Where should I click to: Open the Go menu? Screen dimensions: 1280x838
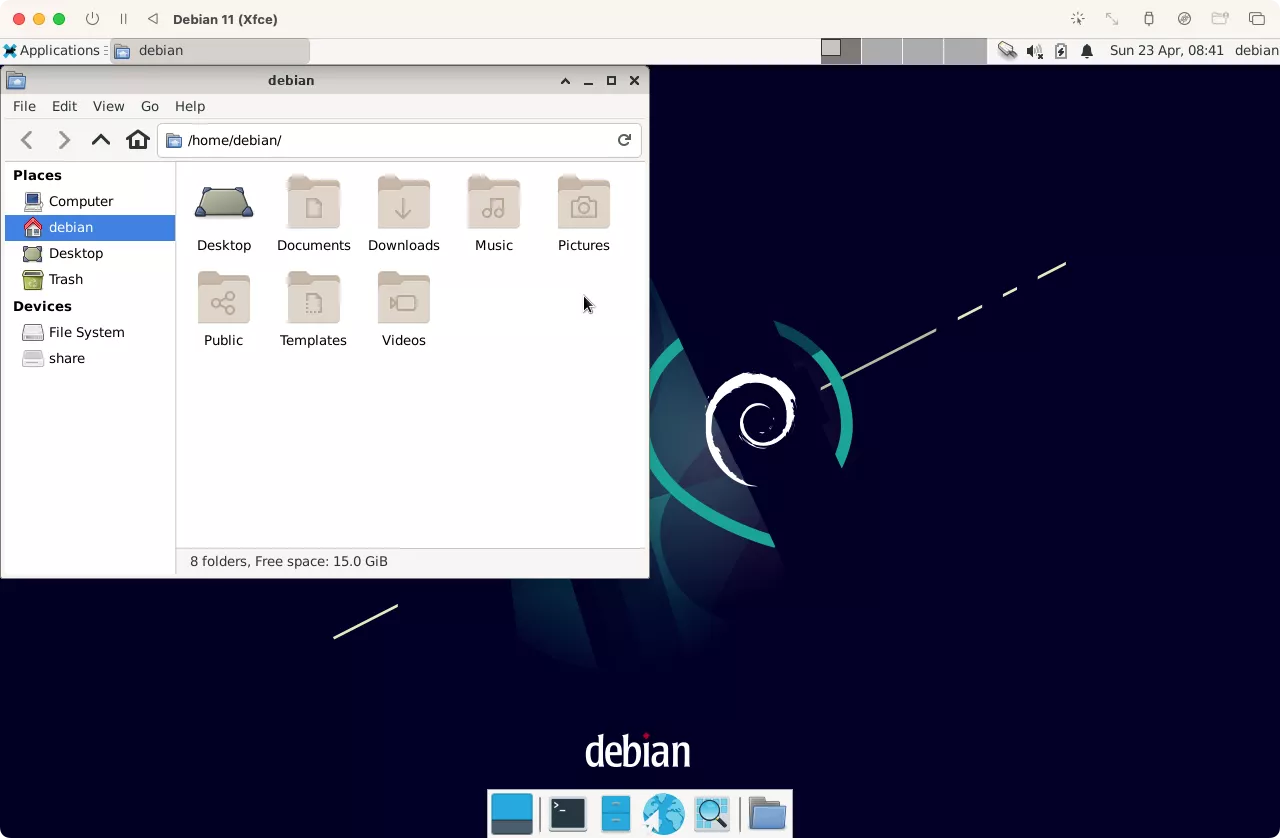pos(150,106)
